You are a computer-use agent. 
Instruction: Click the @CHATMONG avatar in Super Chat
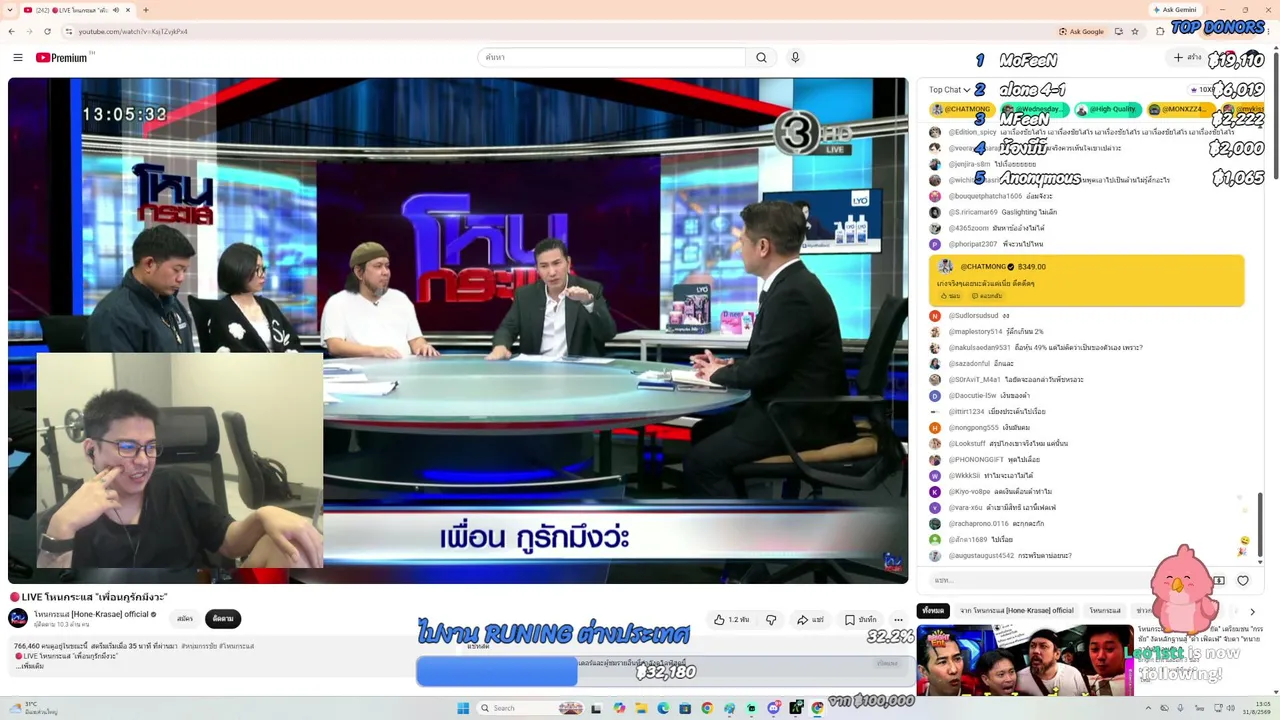click(x=945, y=267)
